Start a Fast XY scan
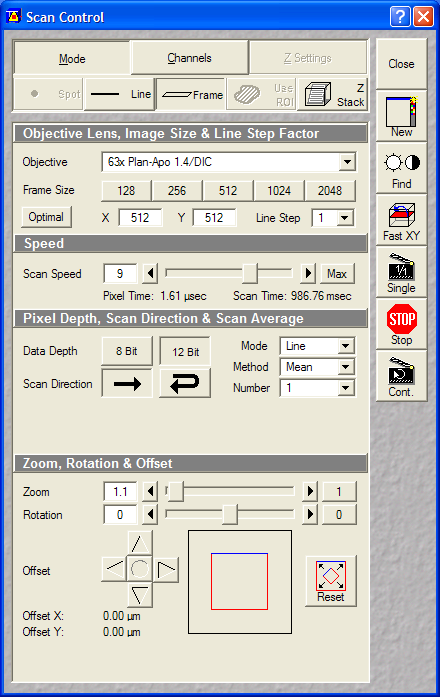This screenshot has width=440, height=697. (401, 220)
